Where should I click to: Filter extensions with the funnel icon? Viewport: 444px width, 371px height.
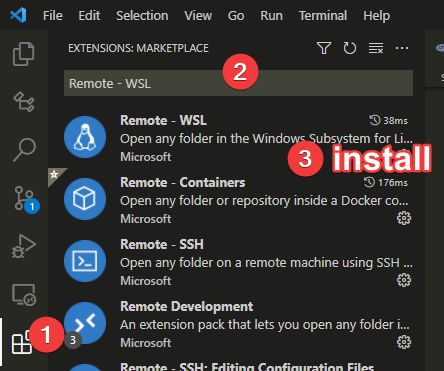tap(324, 48)
